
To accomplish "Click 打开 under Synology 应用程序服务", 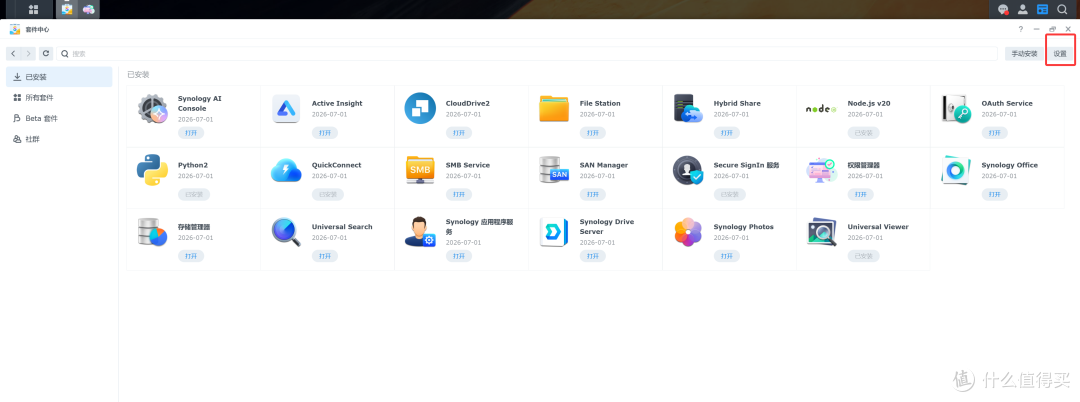I will [x=459, y=256].
